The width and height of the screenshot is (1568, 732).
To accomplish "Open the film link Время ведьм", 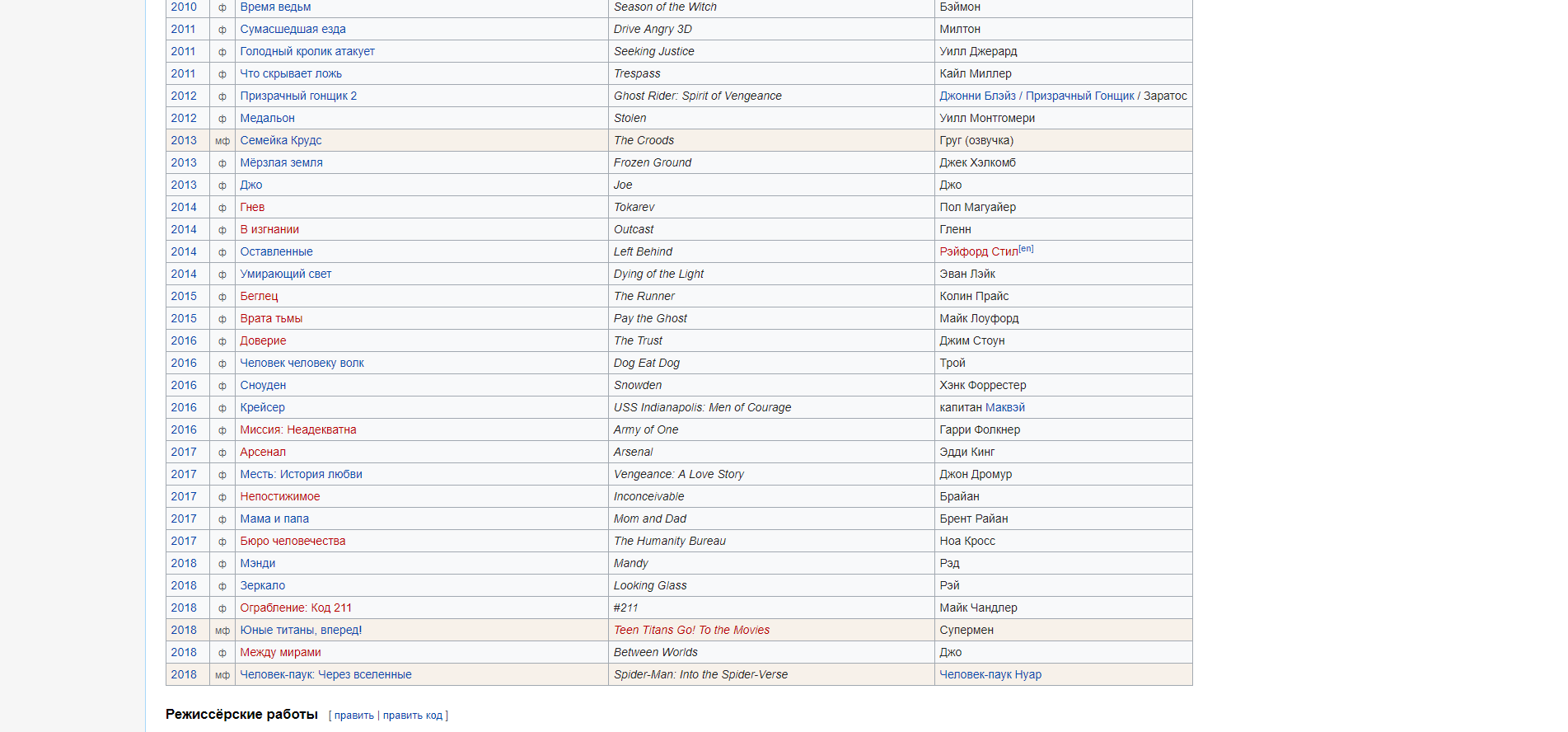I will click(x=275, y=7).
